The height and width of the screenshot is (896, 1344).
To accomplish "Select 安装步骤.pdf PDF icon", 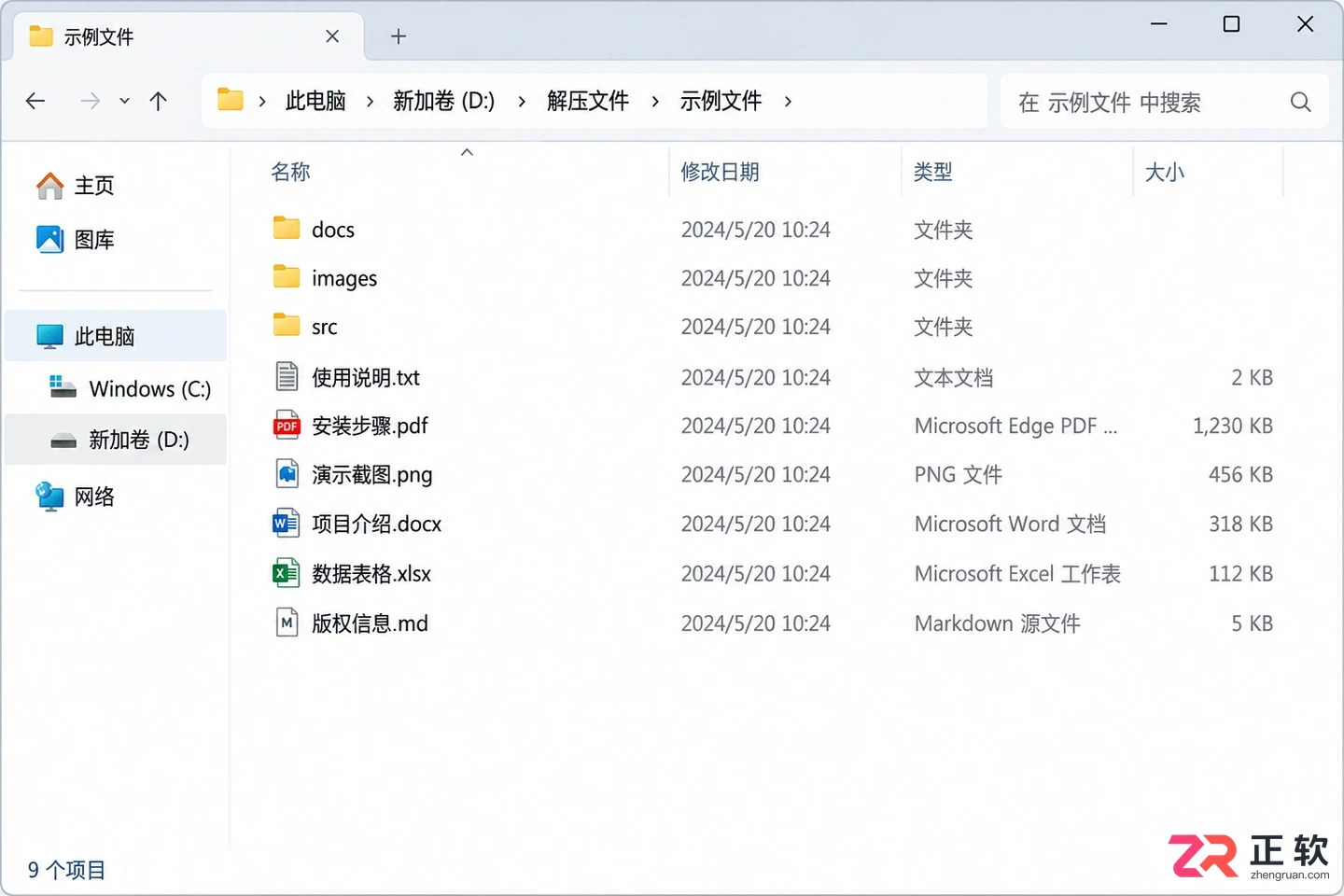I will [287, 426].
